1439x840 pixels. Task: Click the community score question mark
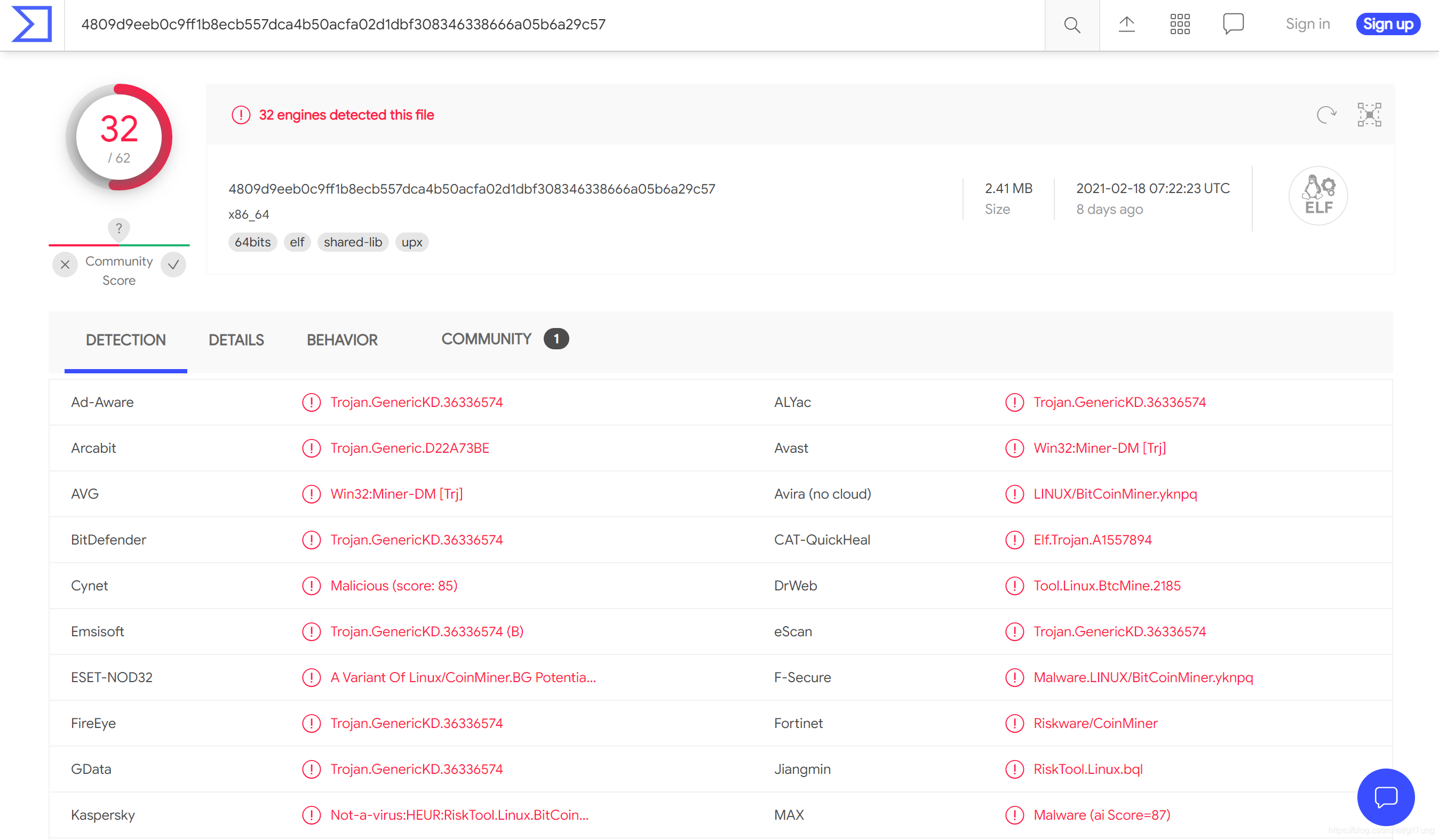point(119,229)
